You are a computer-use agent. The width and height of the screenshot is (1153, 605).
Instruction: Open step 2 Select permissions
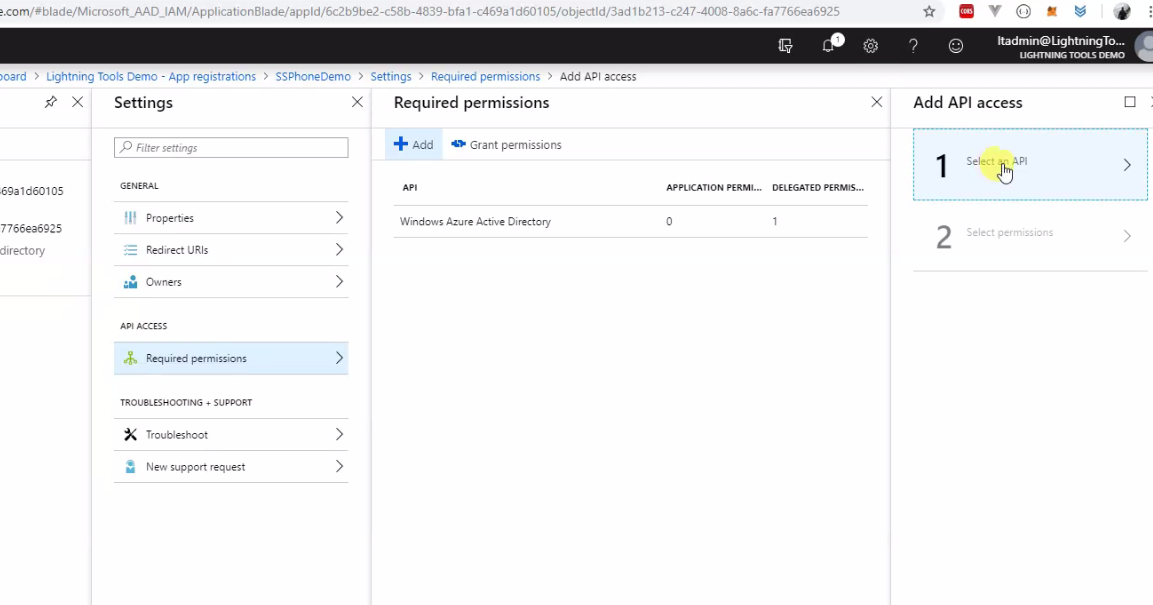1030,236
